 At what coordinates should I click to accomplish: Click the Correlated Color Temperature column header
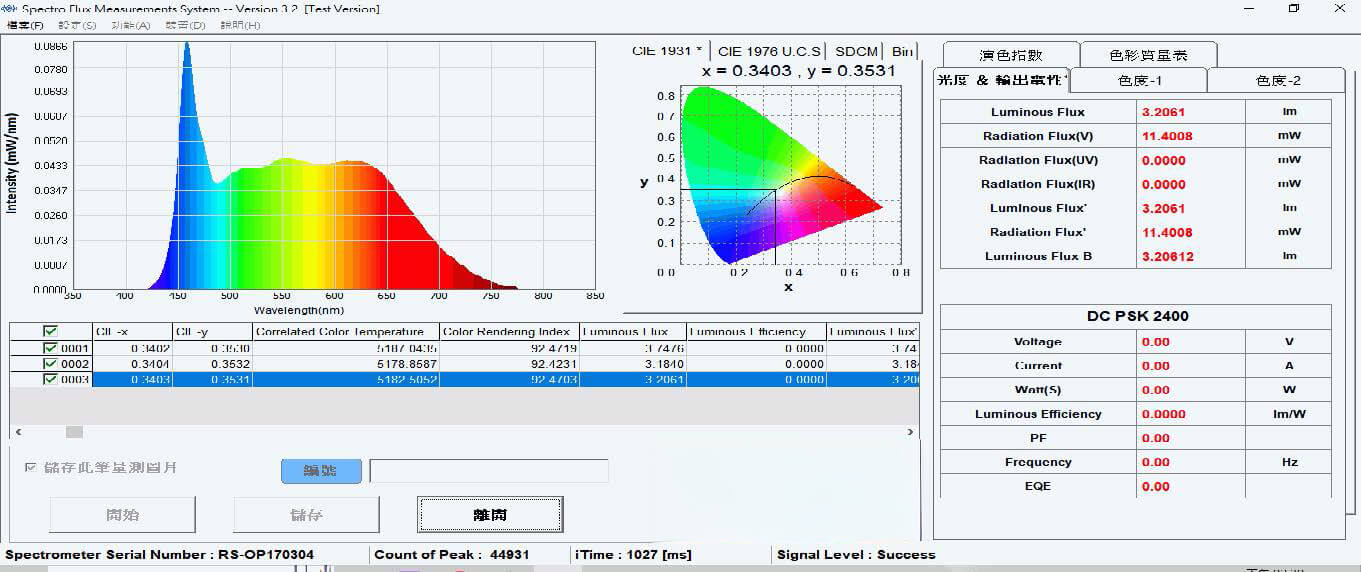(345, 332)
